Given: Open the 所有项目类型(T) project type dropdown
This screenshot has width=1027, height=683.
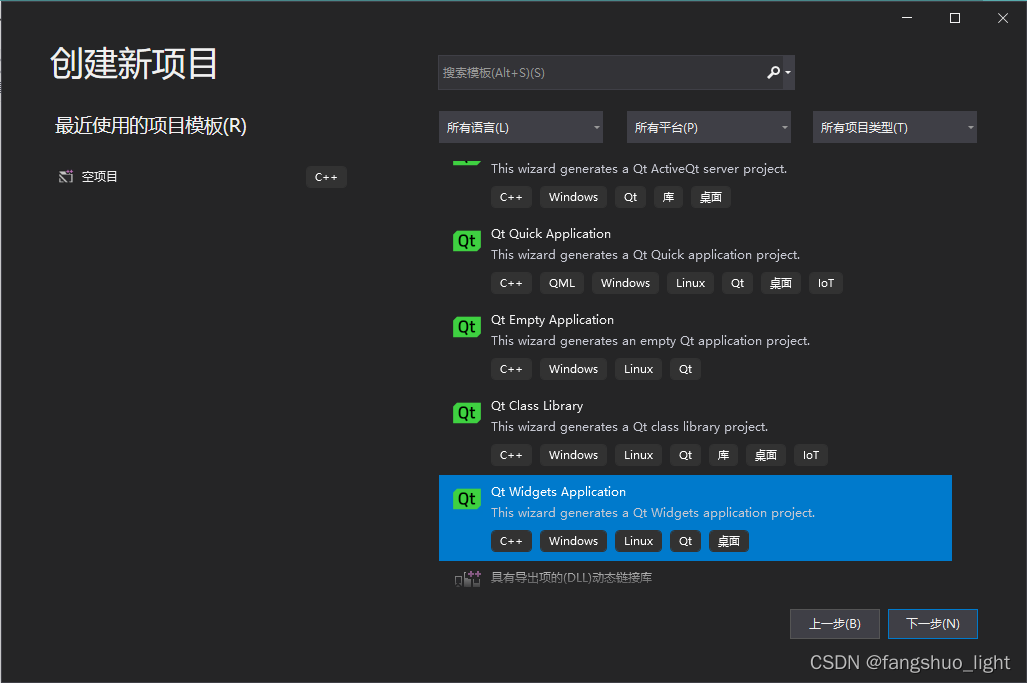Looking at the screenshot, I should (x=895, y=127).
